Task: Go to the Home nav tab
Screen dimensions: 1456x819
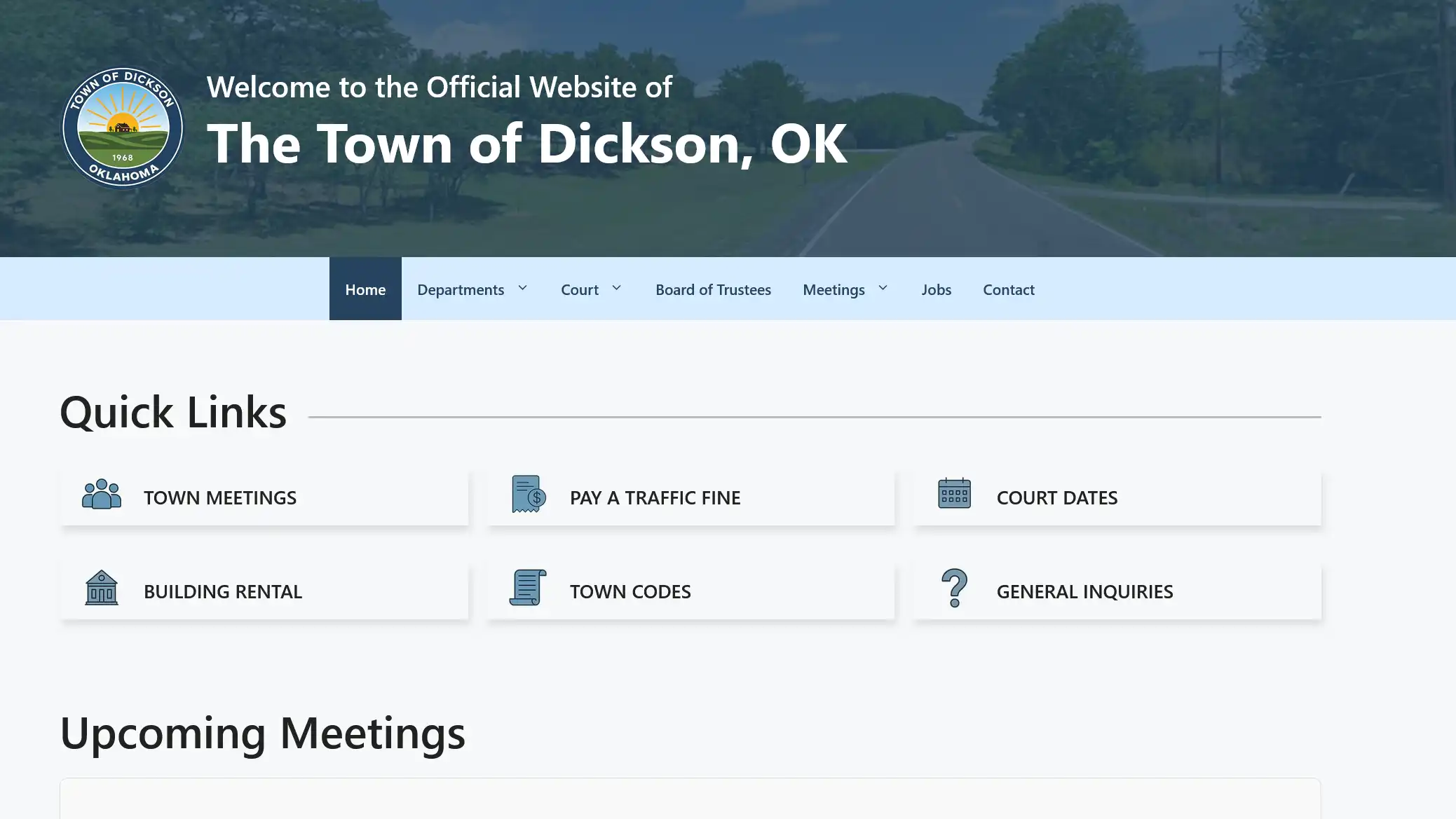Action: (x=365, y=289)
